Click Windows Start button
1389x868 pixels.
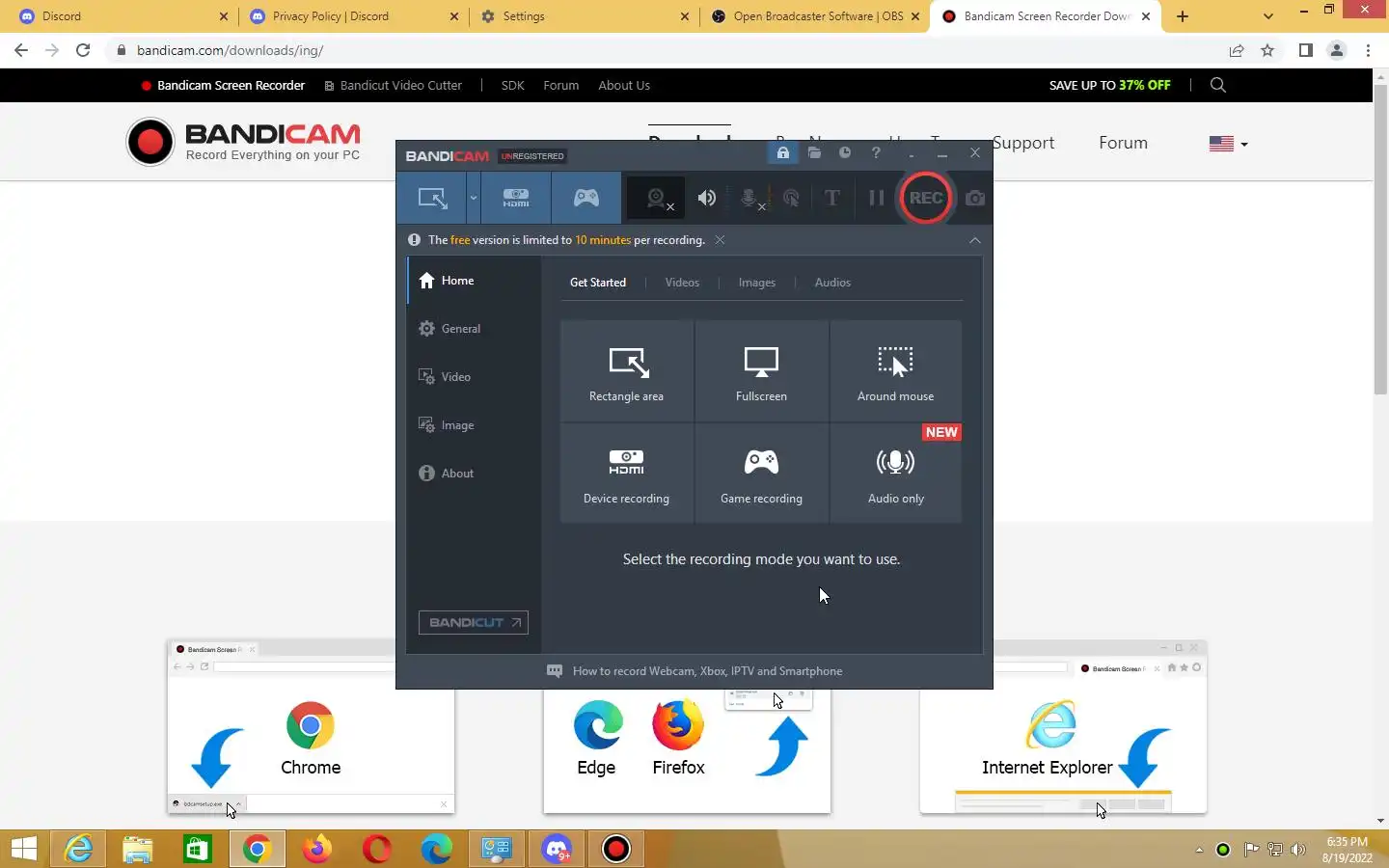click(x=23, y=849)
